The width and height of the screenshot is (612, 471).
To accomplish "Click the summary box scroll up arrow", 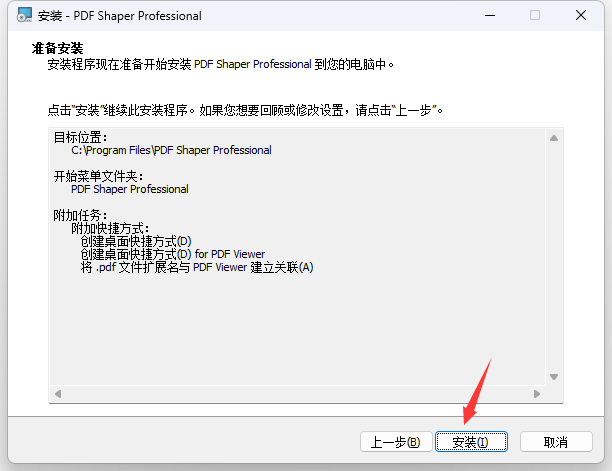I will point(554,138).
